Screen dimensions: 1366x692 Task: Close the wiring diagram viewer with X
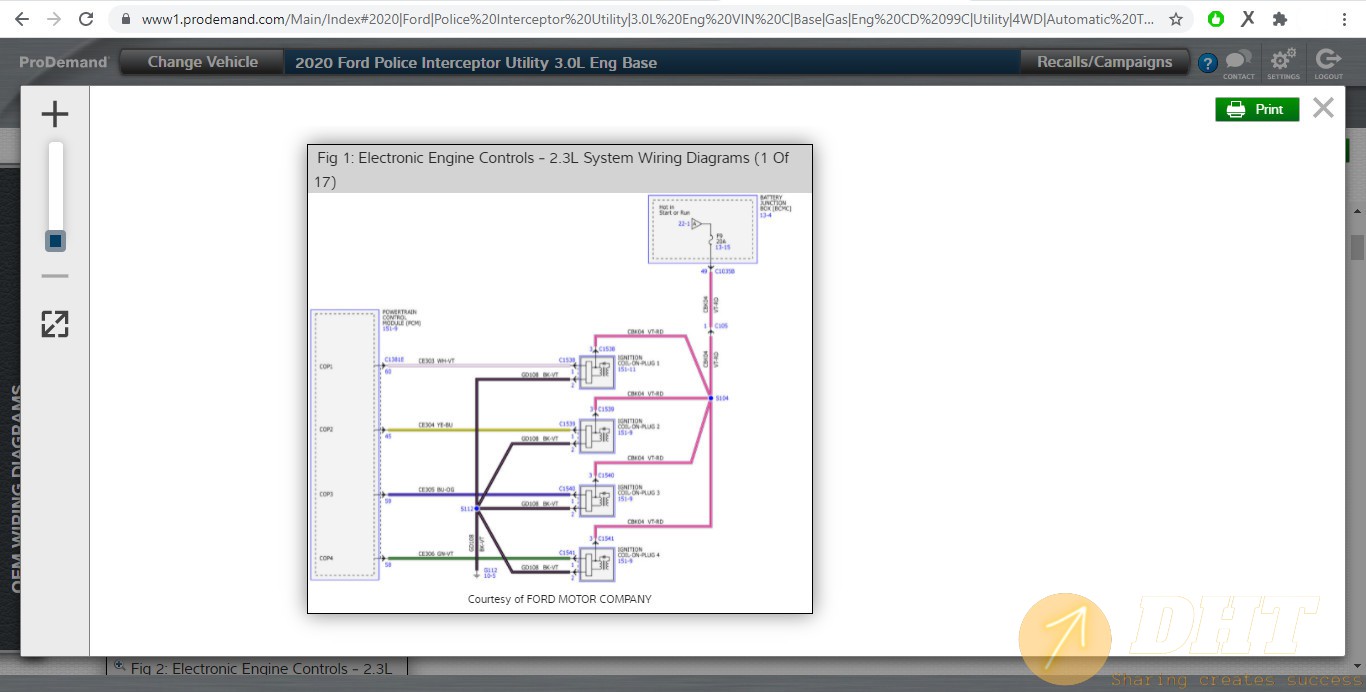tap(1323, 108)
